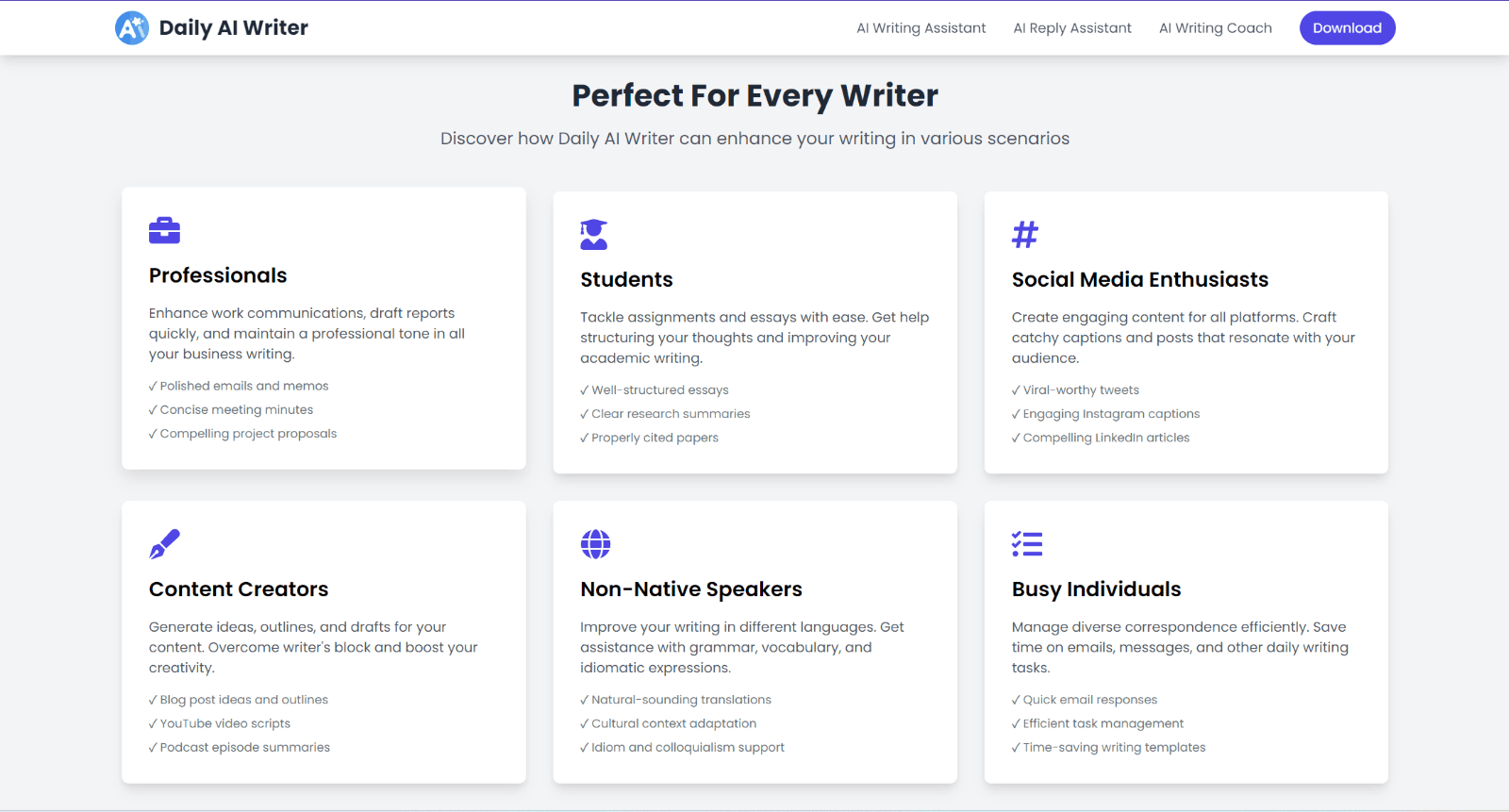Click the graduate icon above Students
The image size is (1509, 812).
point(594,234)
